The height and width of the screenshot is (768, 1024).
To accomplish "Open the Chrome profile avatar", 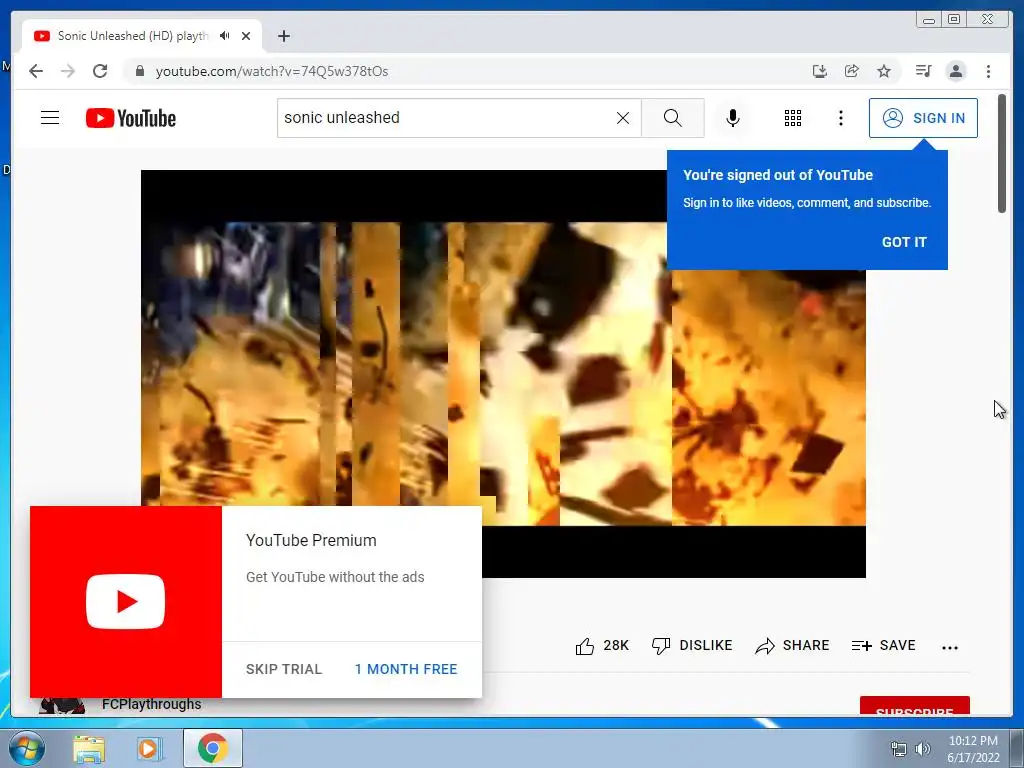I will pyautogui.click(x=956, y=71).
